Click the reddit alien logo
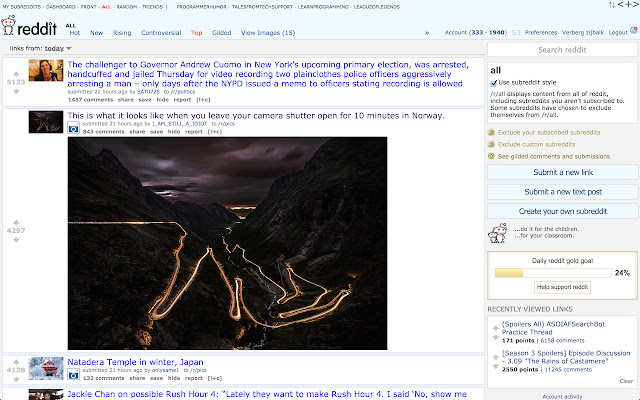The height and width of the screenshot is (400, 640). click(x=9, y=25)
